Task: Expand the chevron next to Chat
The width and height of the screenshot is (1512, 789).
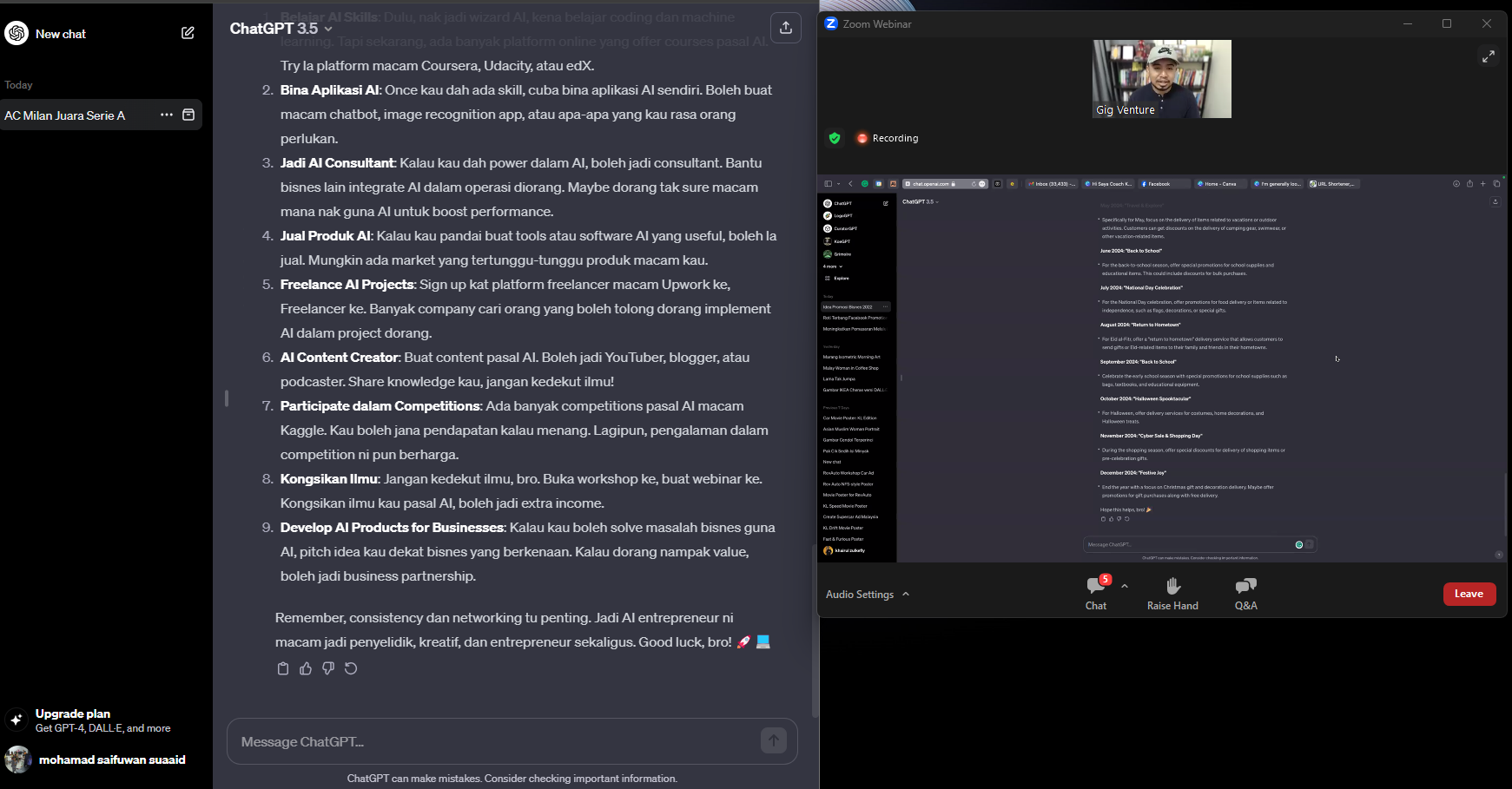Action: pyautogui.click(x=1125, y=586)
